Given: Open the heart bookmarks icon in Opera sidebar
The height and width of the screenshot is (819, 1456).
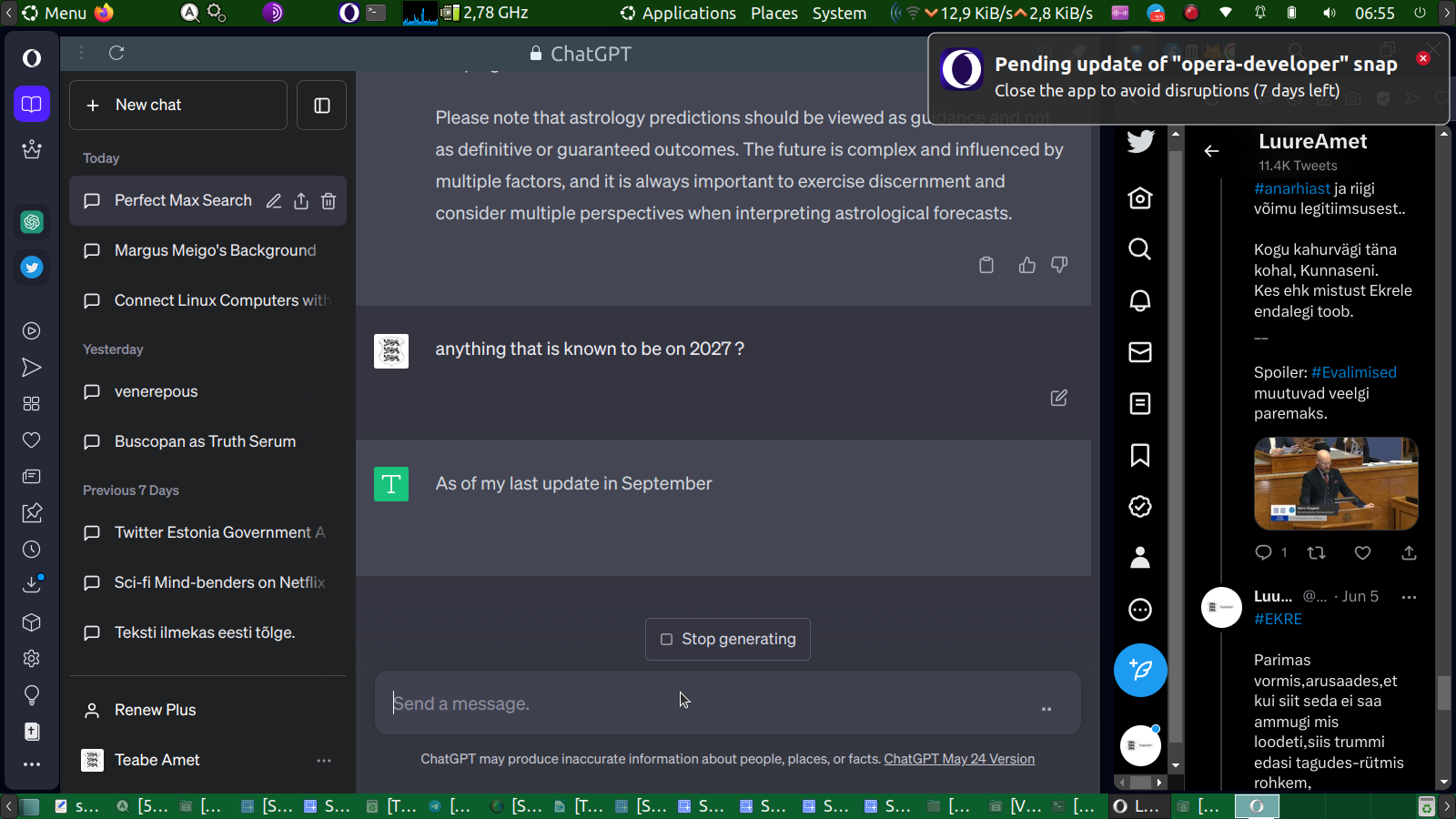Looking at the screenshot, I should tap(32, 440).
